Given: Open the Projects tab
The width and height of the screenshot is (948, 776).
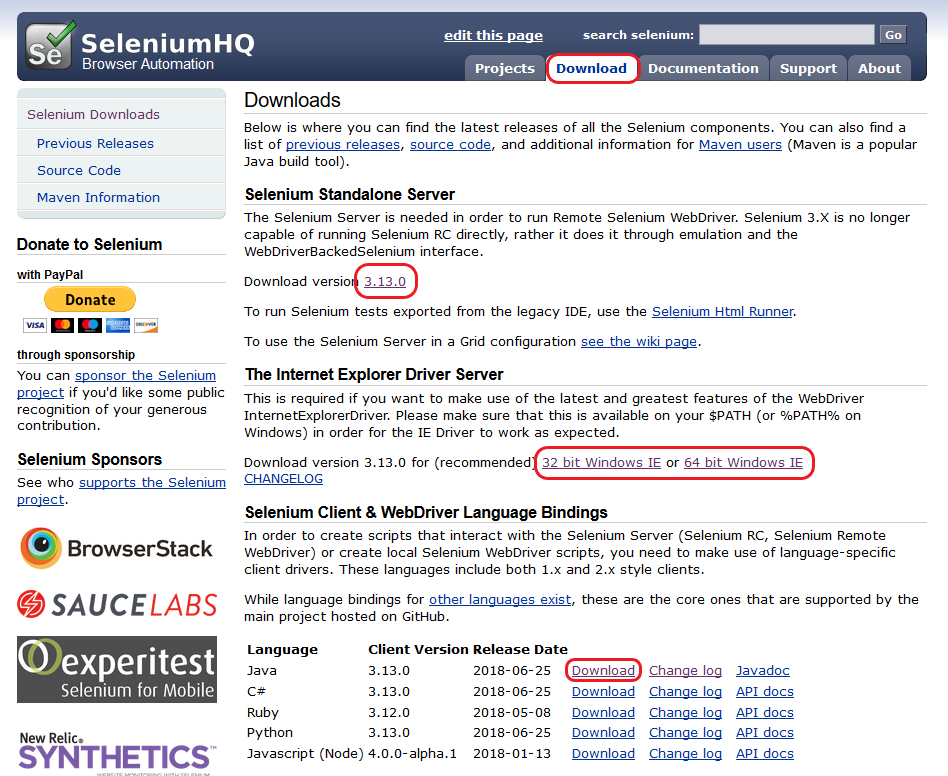Looking at the screenshot, I should (x=505, y=68).
